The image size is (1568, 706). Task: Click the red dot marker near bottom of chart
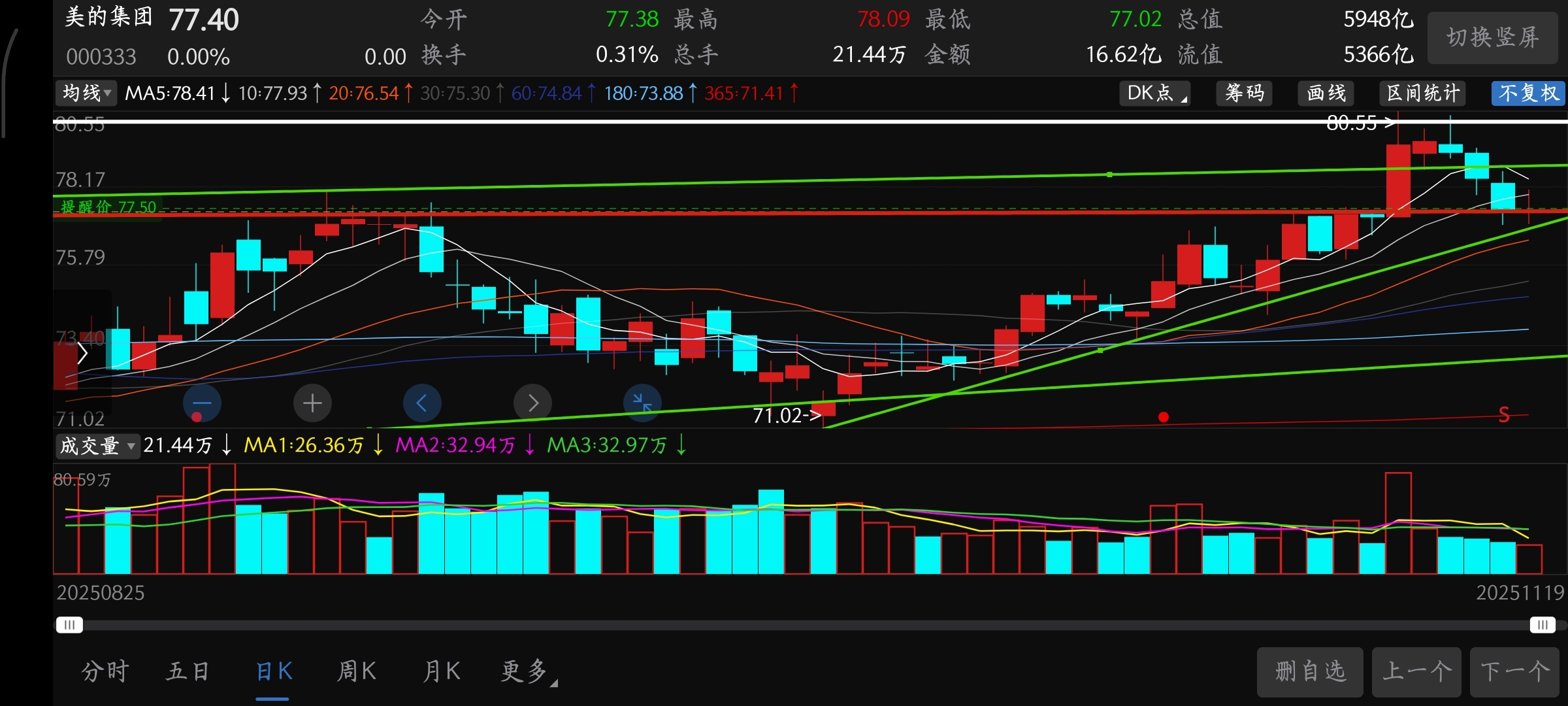click(x=1163, y=417)
